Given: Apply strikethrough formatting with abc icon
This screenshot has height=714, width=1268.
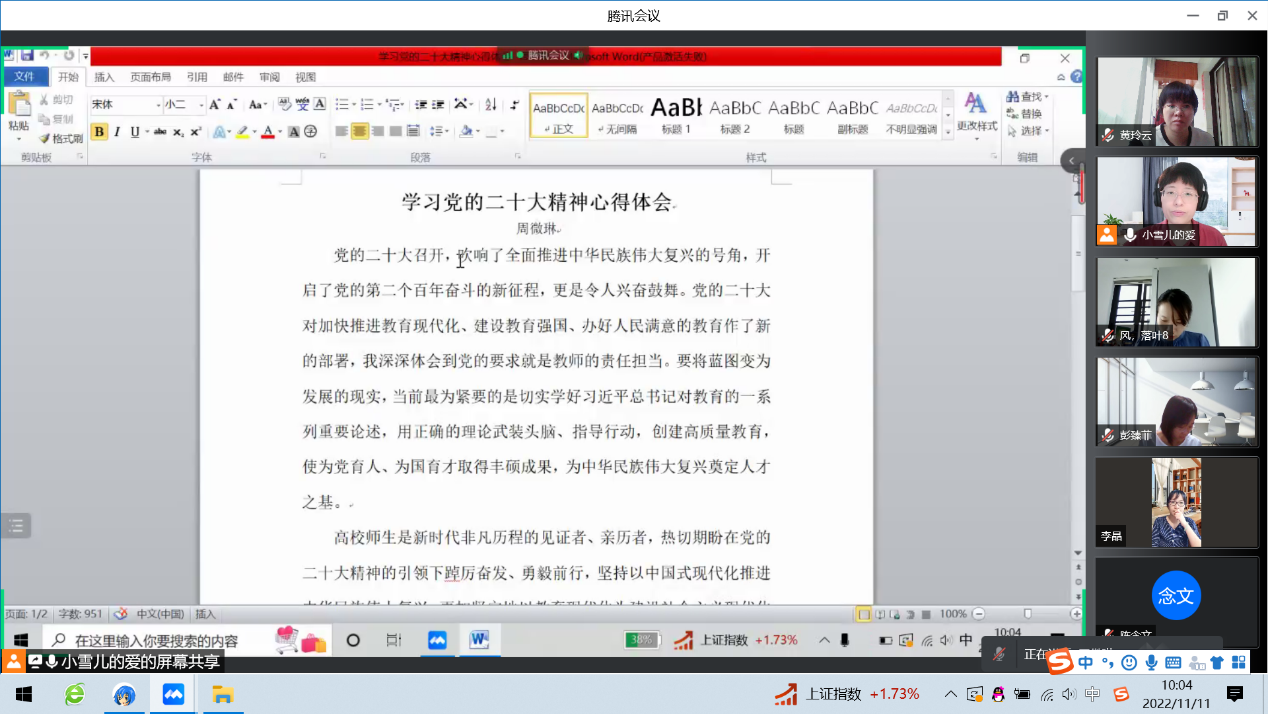Looking at the screenshot, I should 160,132.
